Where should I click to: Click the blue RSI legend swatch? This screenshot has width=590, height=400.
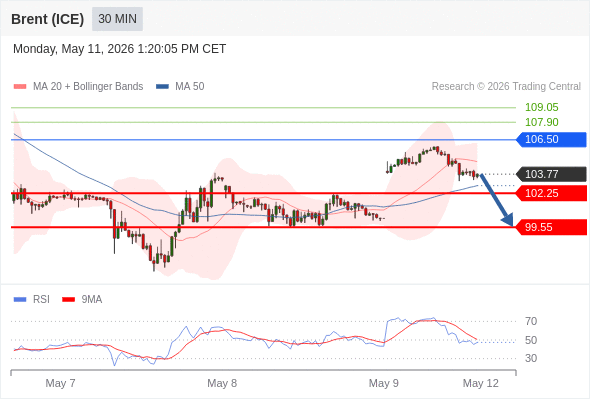(x=20, y=300)
